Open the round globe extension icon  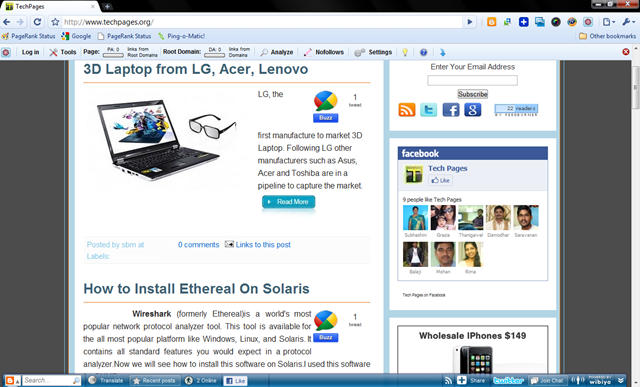572,22
